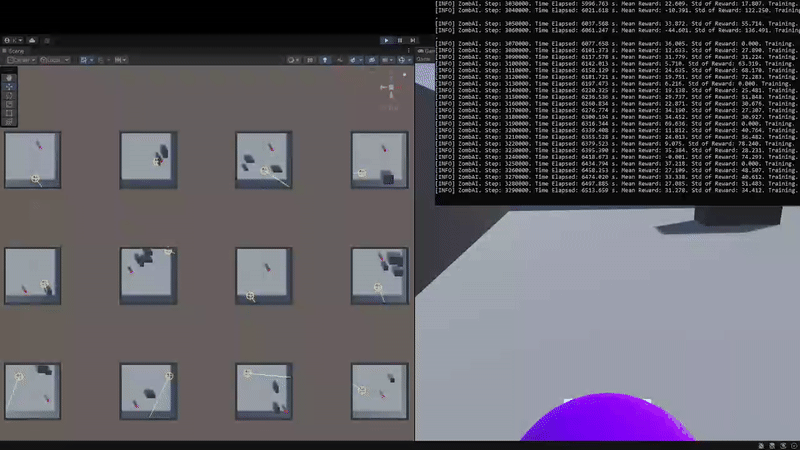Expand the grid snapping options arrow

point(91,60)
